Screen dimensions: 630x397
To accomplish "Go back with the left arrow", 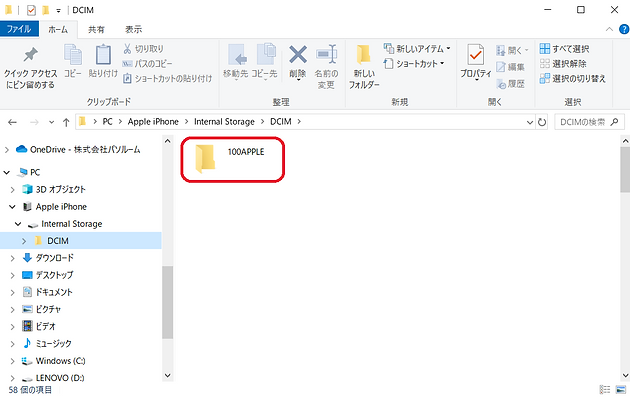I will coord(12,122).
